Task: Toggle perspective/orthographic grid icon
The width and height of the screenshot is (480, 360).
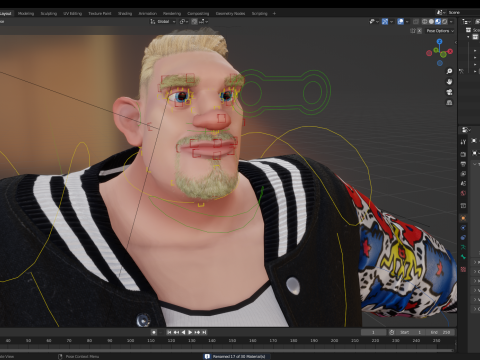Action: pyautogui.click(x=449, y=103)
